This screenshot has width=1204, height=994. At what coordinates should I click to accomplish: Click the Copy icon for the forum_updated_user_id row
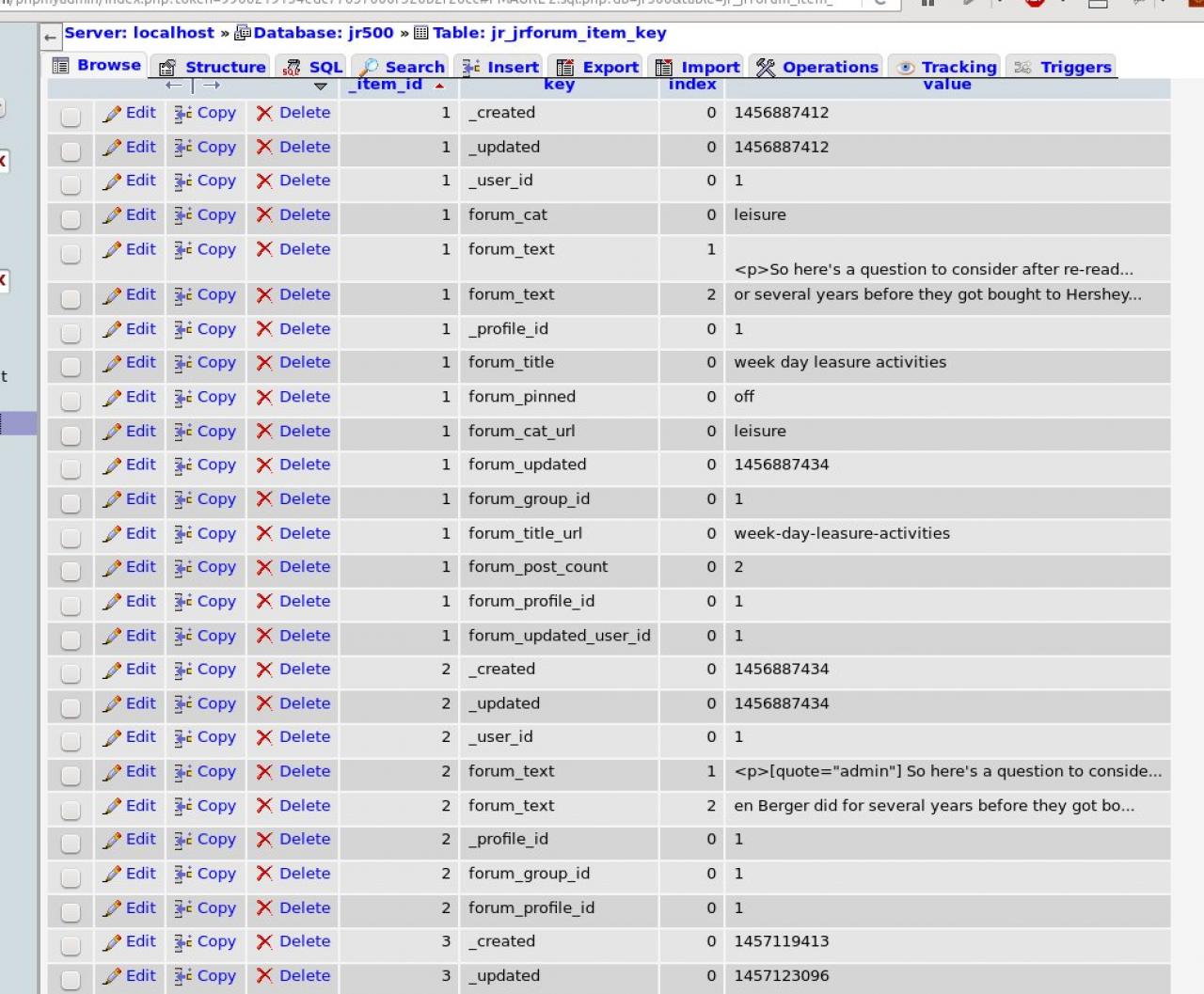(x=183, y=637)
